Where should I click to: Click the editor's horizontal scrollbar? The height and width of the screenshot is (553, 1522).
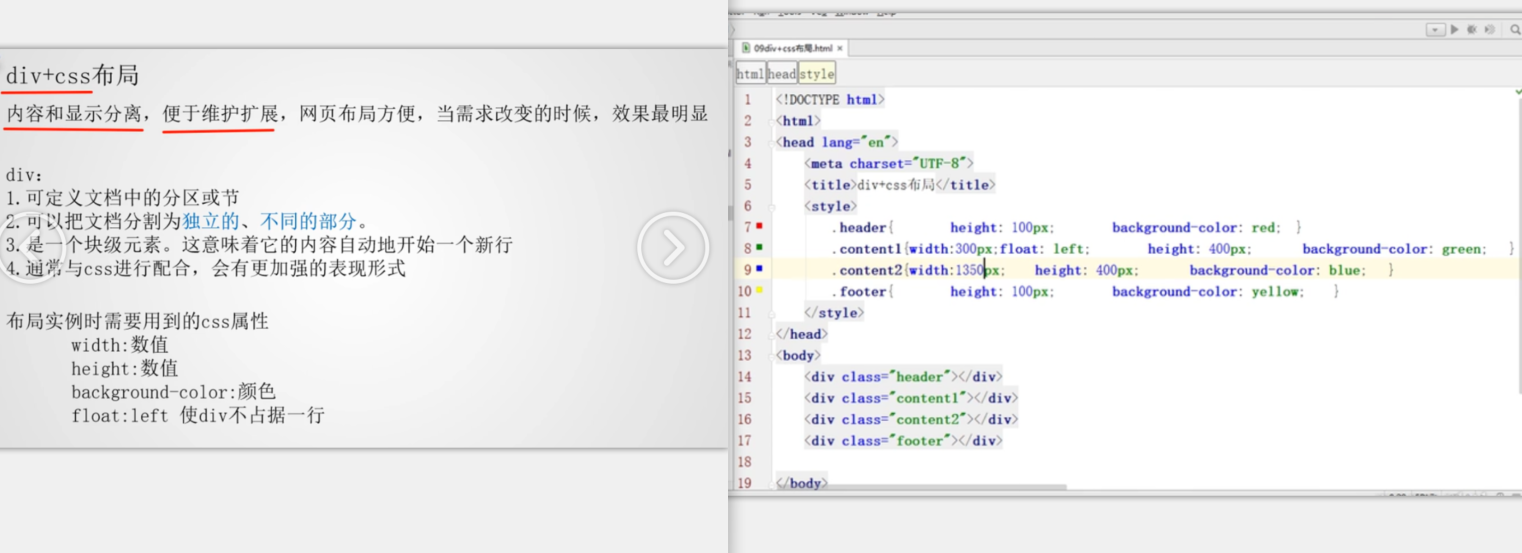[x=920, y=488]
